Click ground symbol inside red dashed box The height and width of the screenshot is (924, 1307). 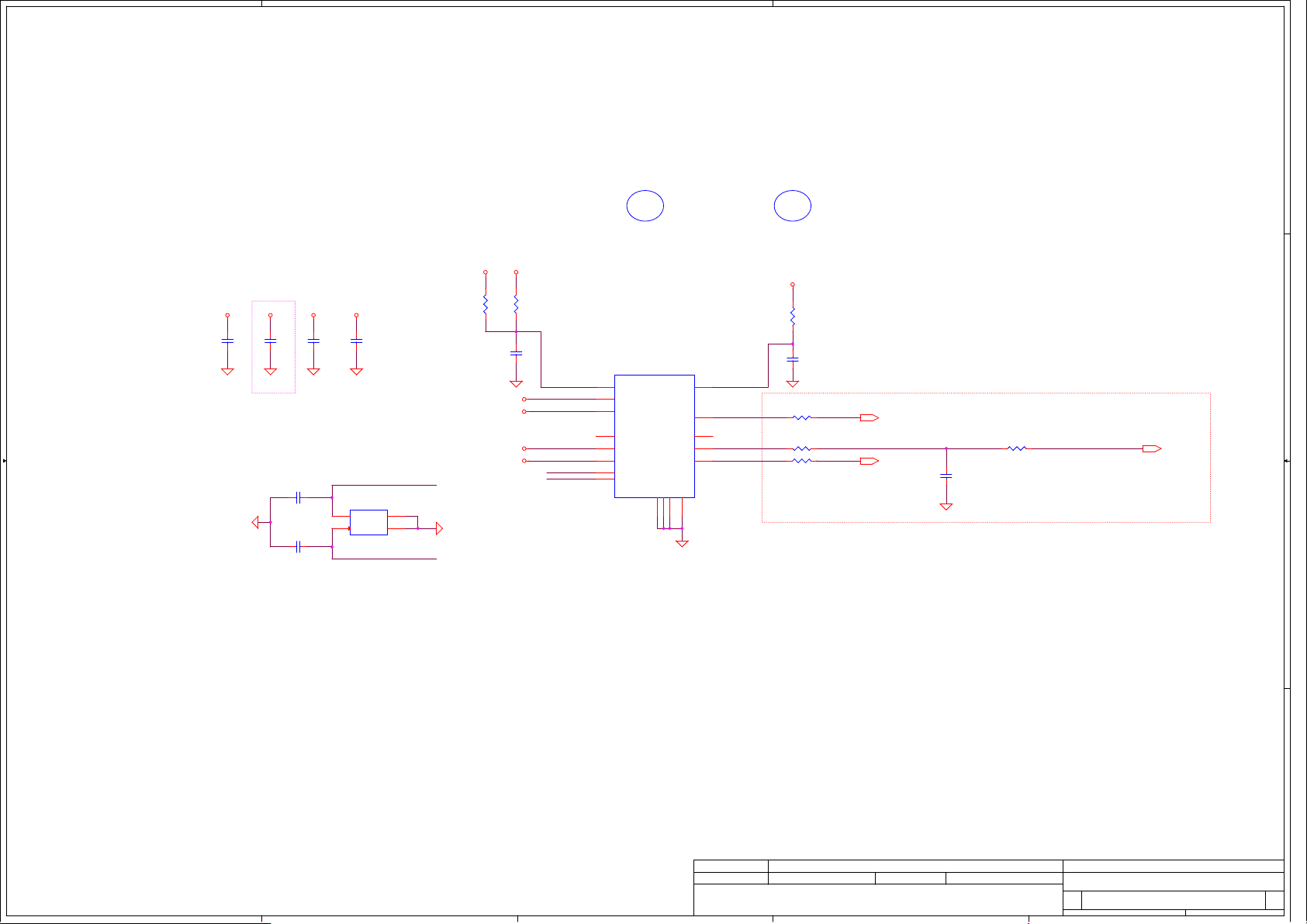(946, 507)
